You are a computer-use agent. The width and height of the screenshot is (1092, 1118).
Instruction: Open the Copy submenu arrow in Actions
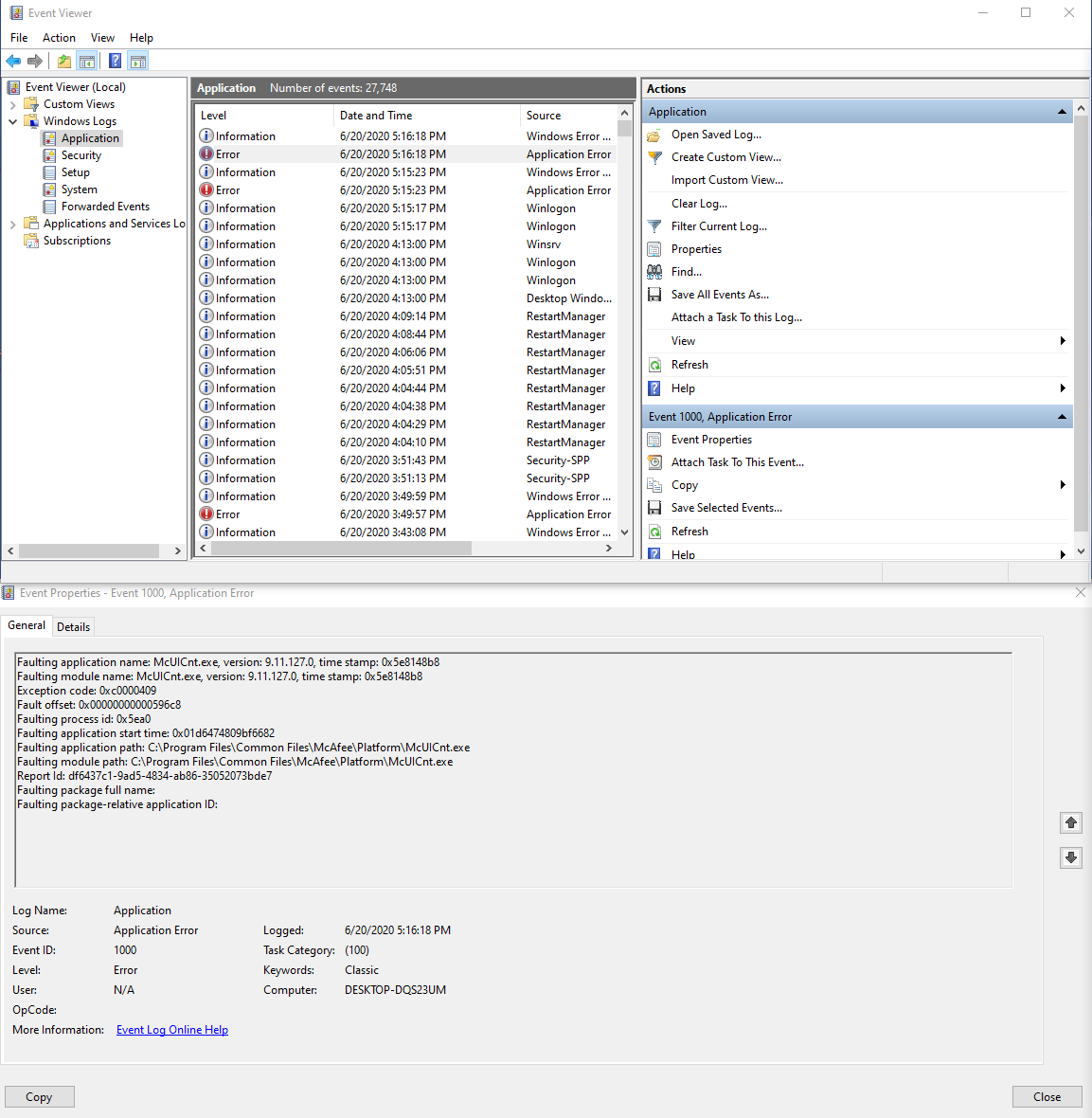pos(1063,485)
